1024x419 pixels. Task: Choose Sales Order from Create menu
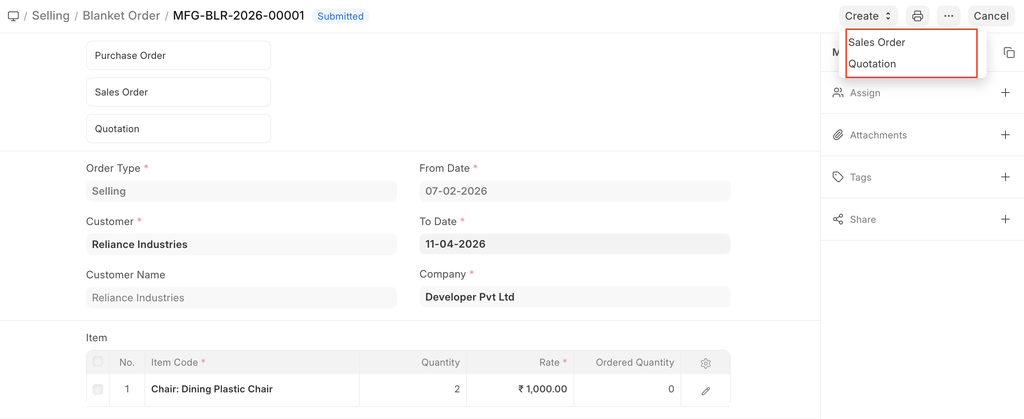tap(877, 42)
